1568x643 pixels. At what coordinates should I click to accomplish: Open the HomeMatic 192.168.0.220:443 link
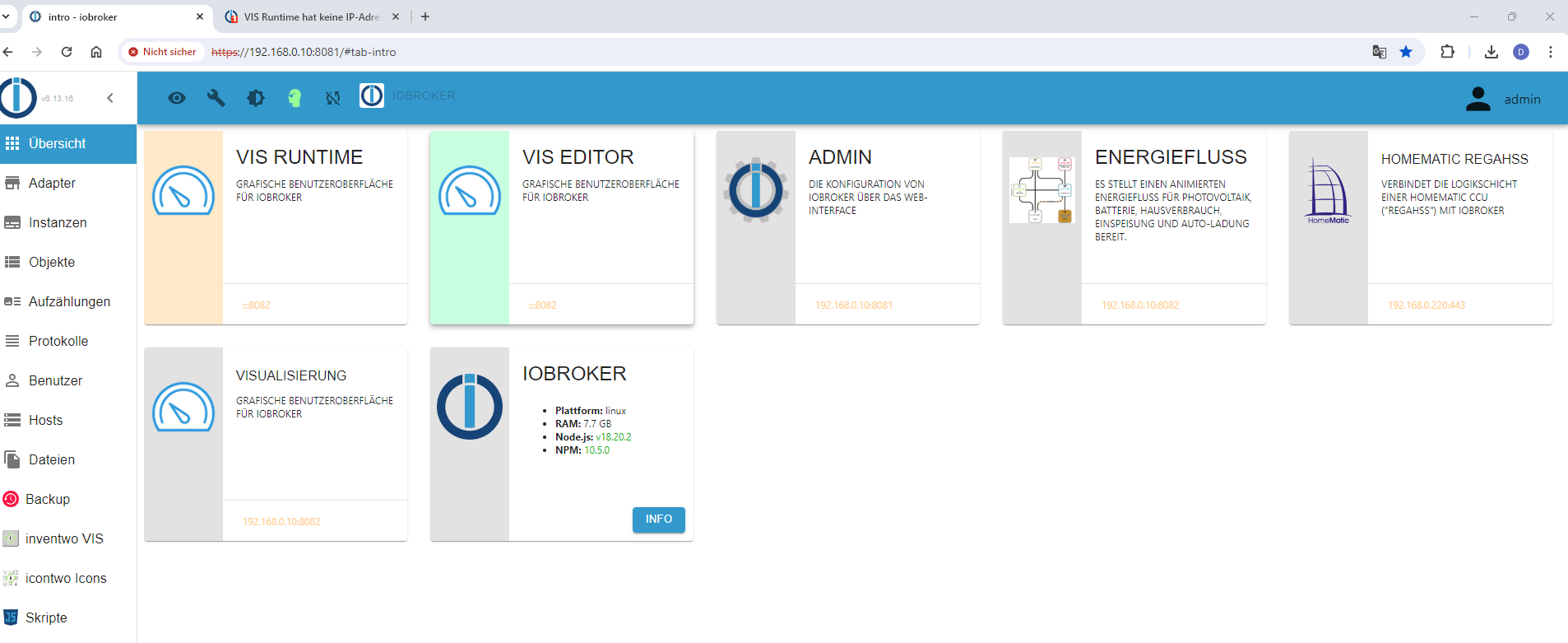(x=1427, y=305)
